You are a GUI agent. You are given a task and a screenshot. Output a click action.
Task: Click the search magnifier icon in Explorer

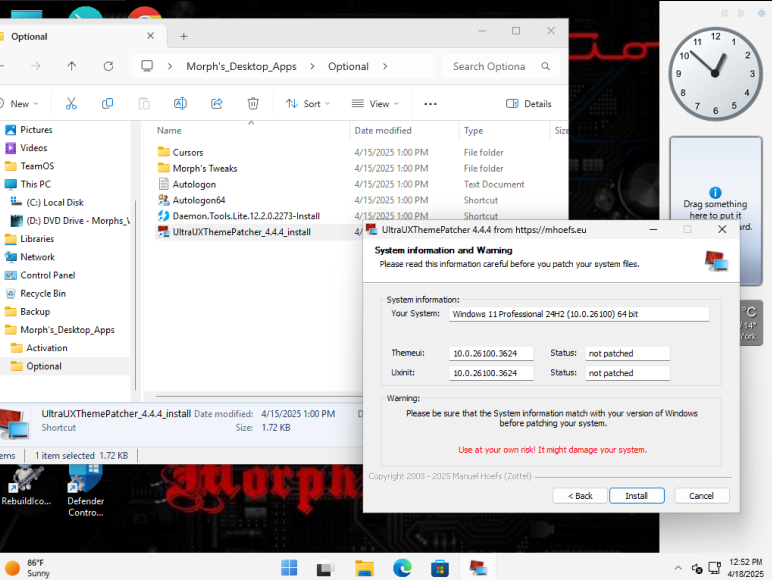546,66
